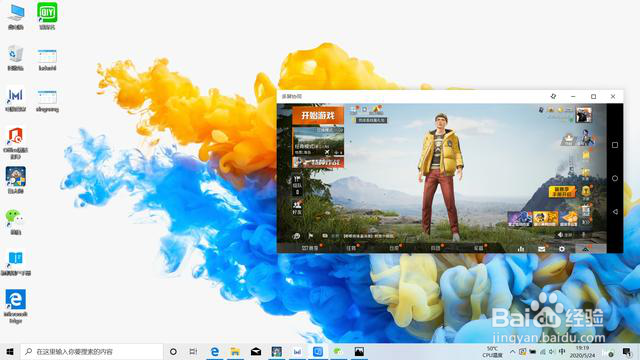Viewport: 640px width, 360px height.
Task: Open the player avatar at top right
Action: click(583, 115)
